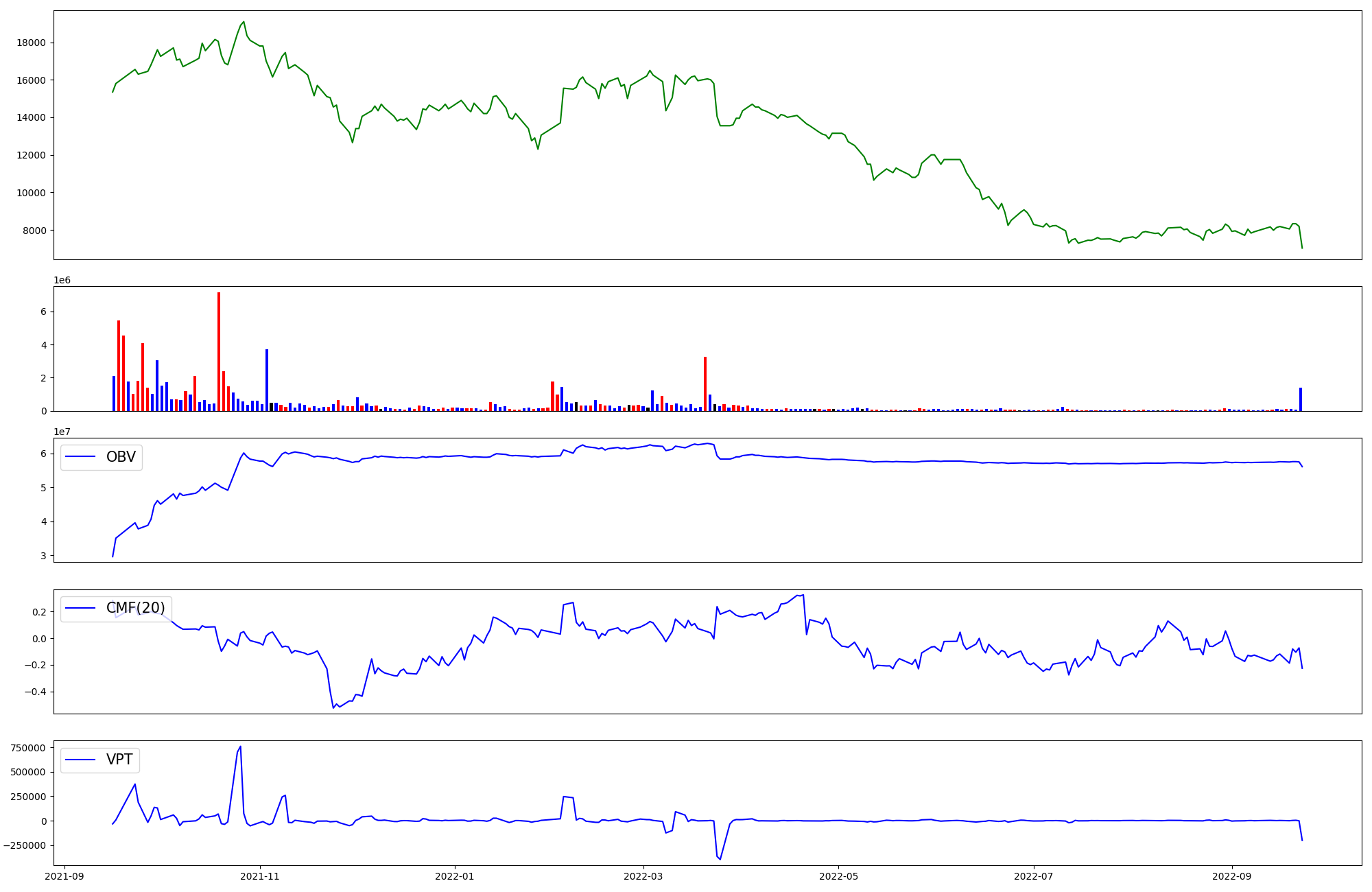Click the VPT legend label

pyautogui.click(x=119, y=760)
